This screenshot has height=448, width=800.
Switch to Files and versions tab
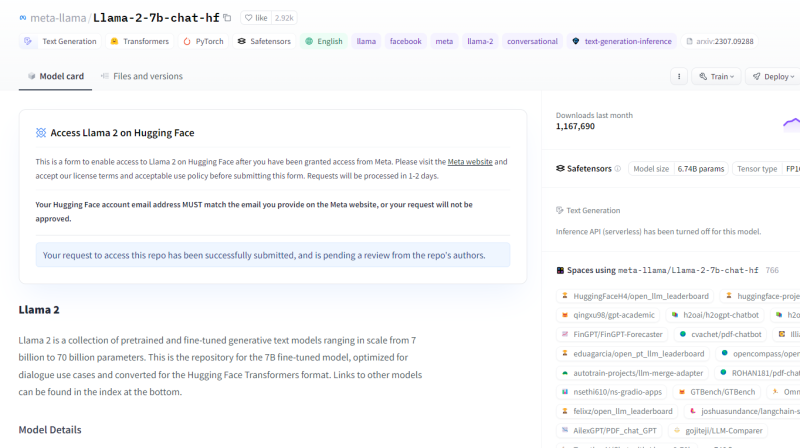point(141,76)
